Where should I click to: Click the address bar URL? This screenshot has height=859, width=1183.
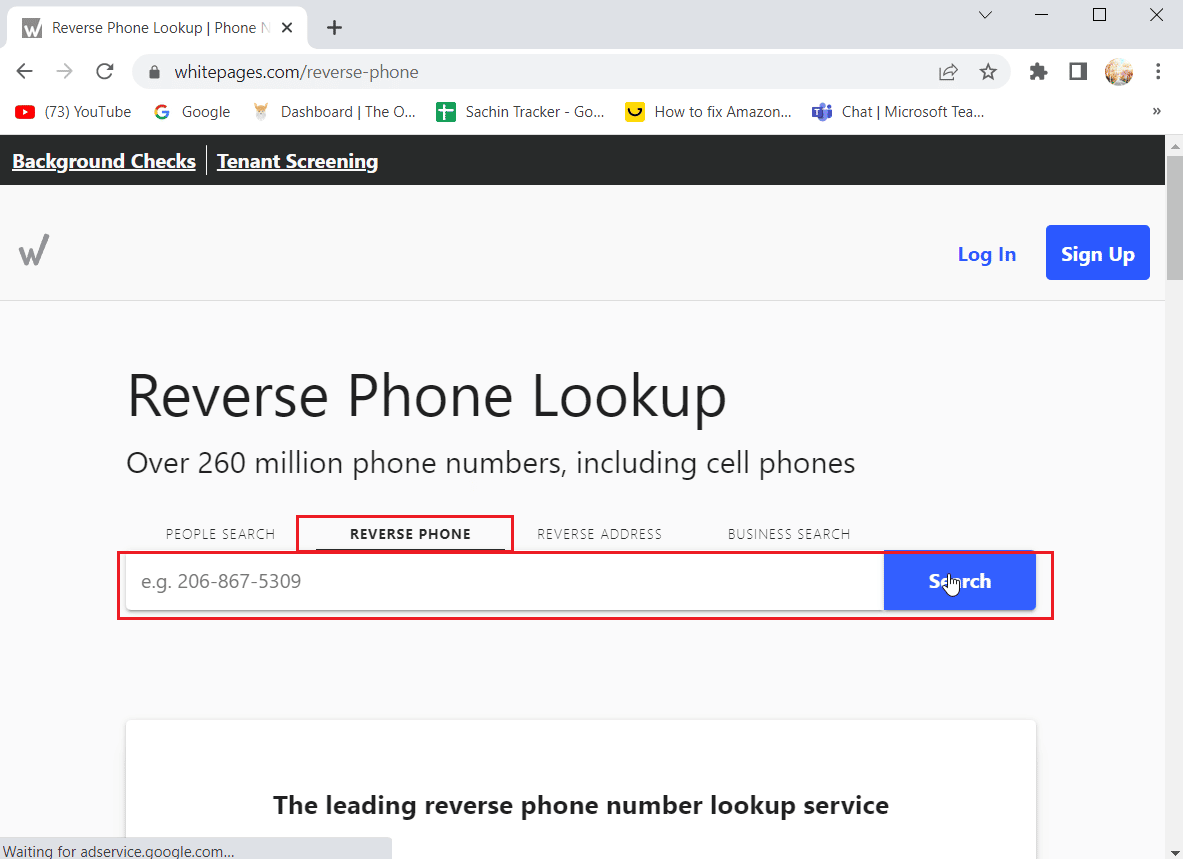[297, 72]
